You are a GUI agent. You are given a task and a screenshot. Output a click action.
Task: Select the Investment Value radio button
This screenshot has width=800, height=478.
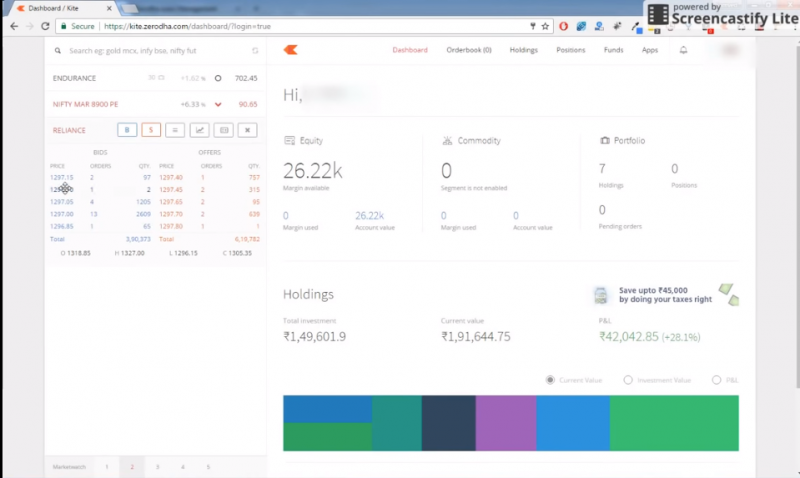coord(628,380)
